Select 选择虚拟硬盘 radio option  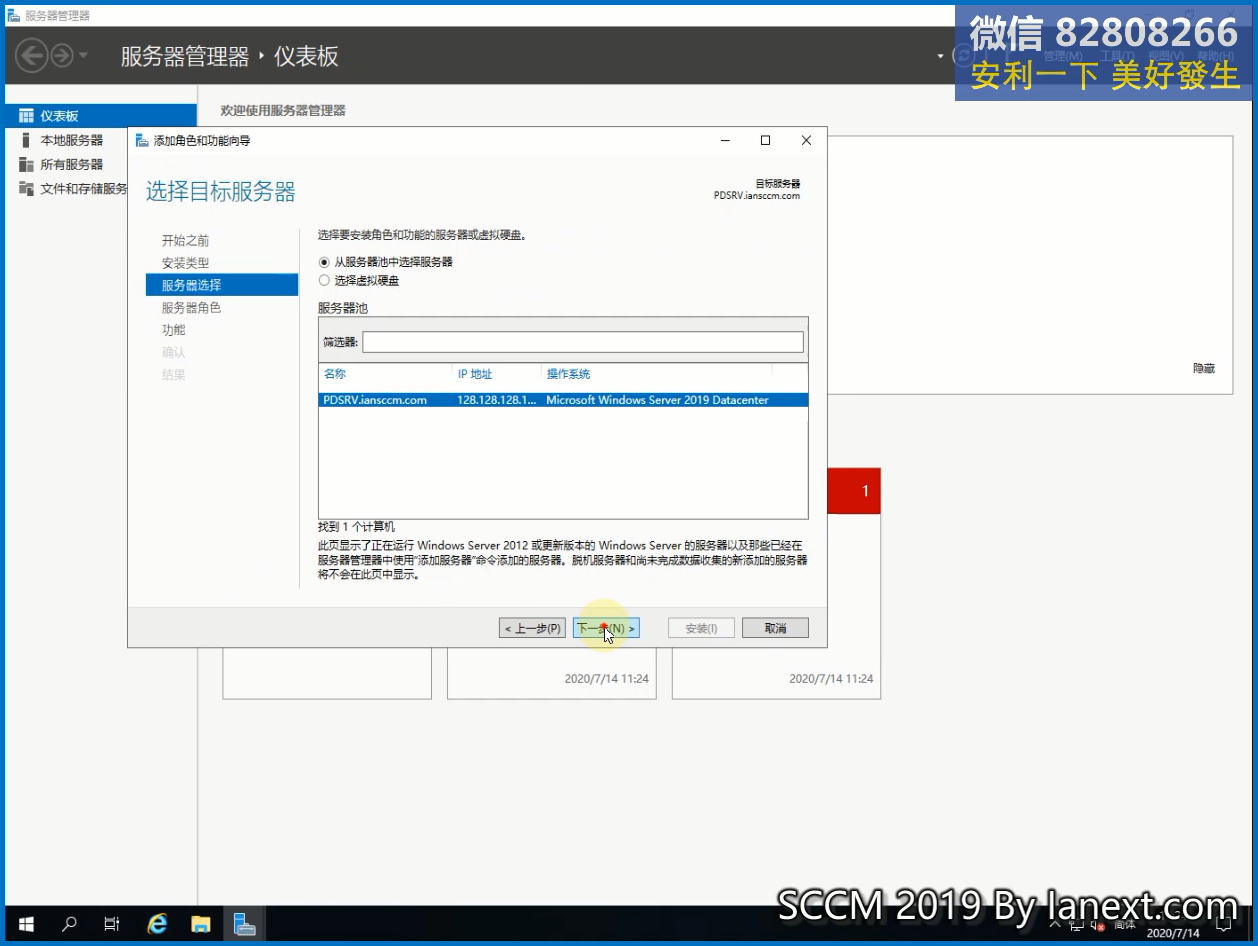click(x=359, y=281)
